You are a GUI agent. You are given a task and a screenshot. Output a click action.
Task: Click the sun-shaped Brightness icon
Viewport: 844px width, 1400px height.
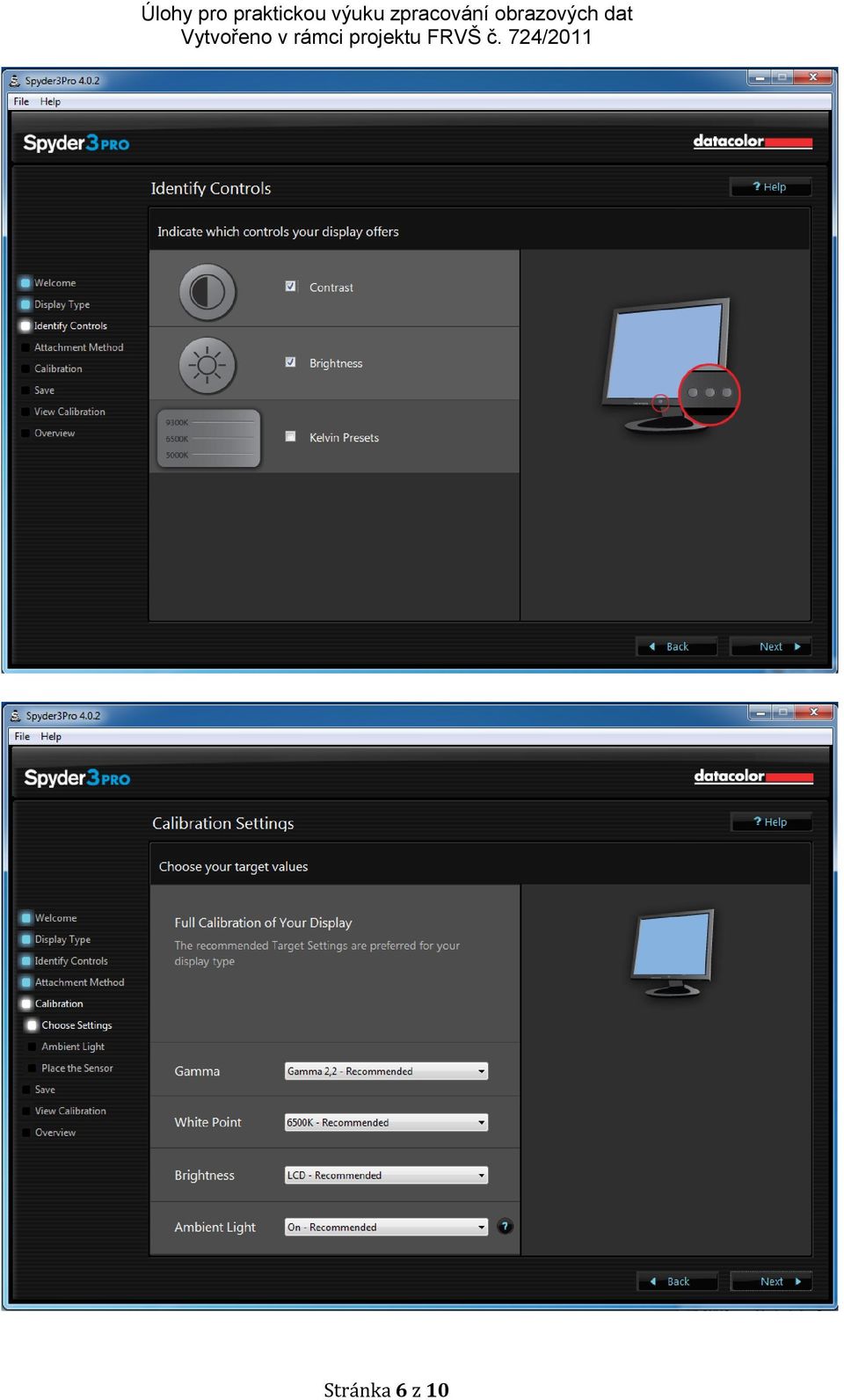click(208, 365)
